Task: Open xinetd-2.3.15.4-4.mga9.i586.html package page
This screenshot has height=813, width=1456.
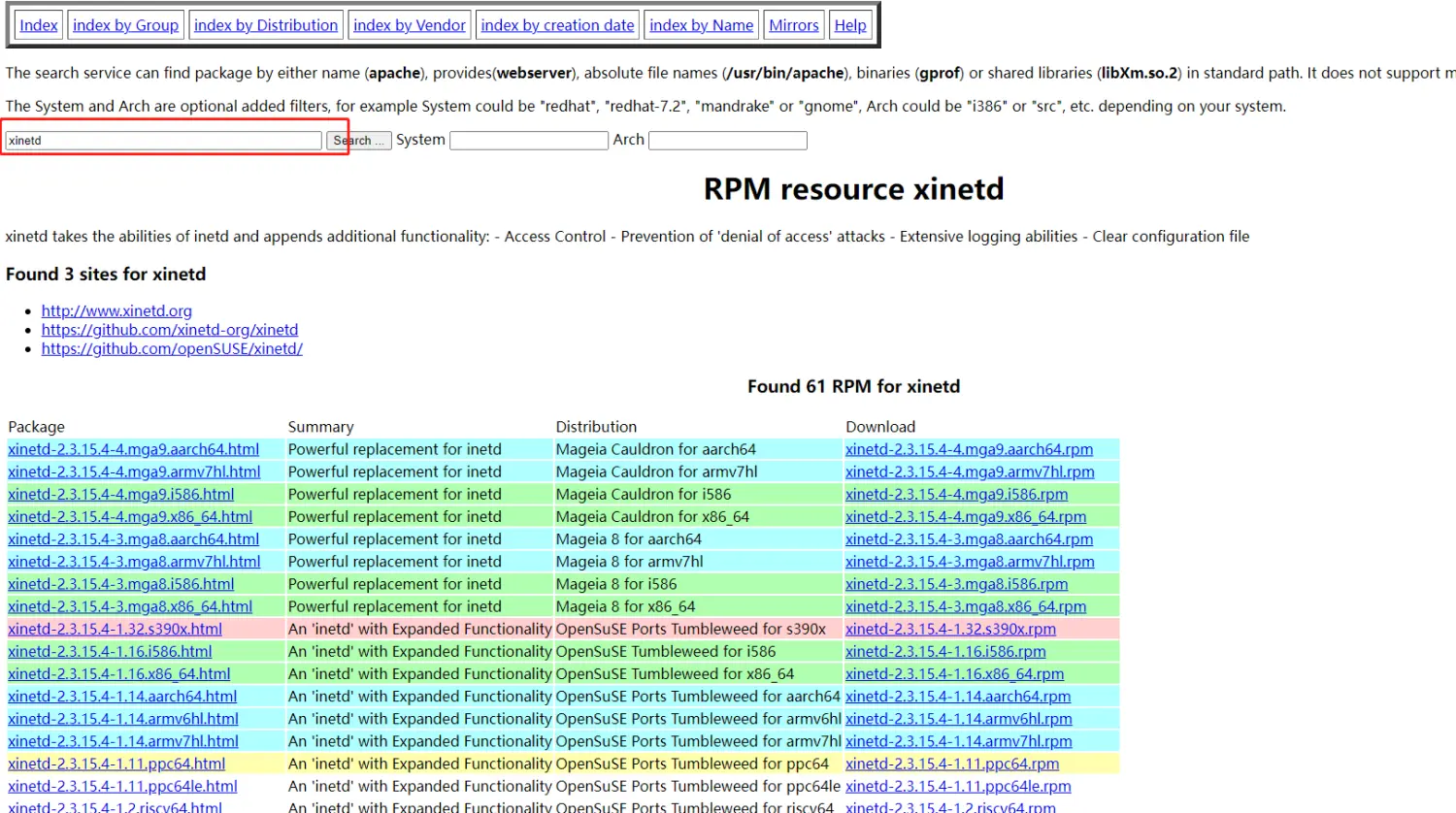Action: point(121,494)
